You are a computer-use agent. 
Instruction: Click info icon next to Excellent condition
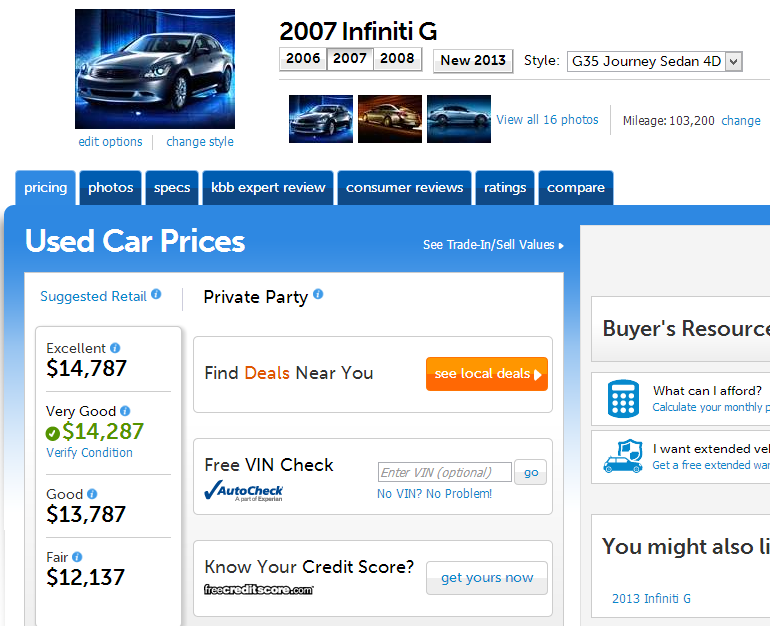115,348
